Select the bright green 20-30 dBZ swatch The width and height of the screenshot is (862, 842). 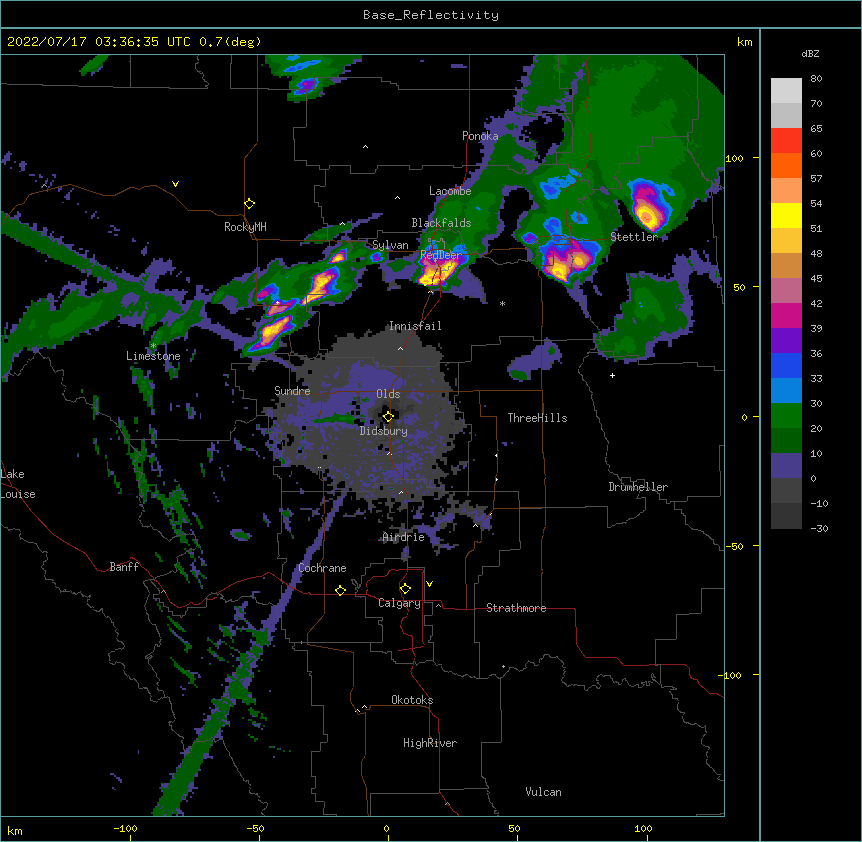(x=786, y=416)
